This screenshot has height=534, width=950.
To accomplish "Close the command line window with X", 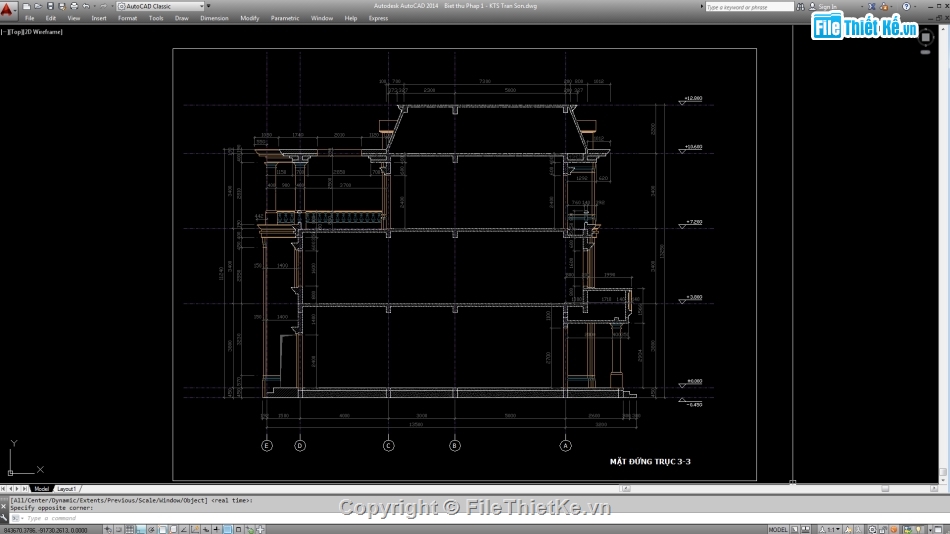I will (x=4, y=506).
